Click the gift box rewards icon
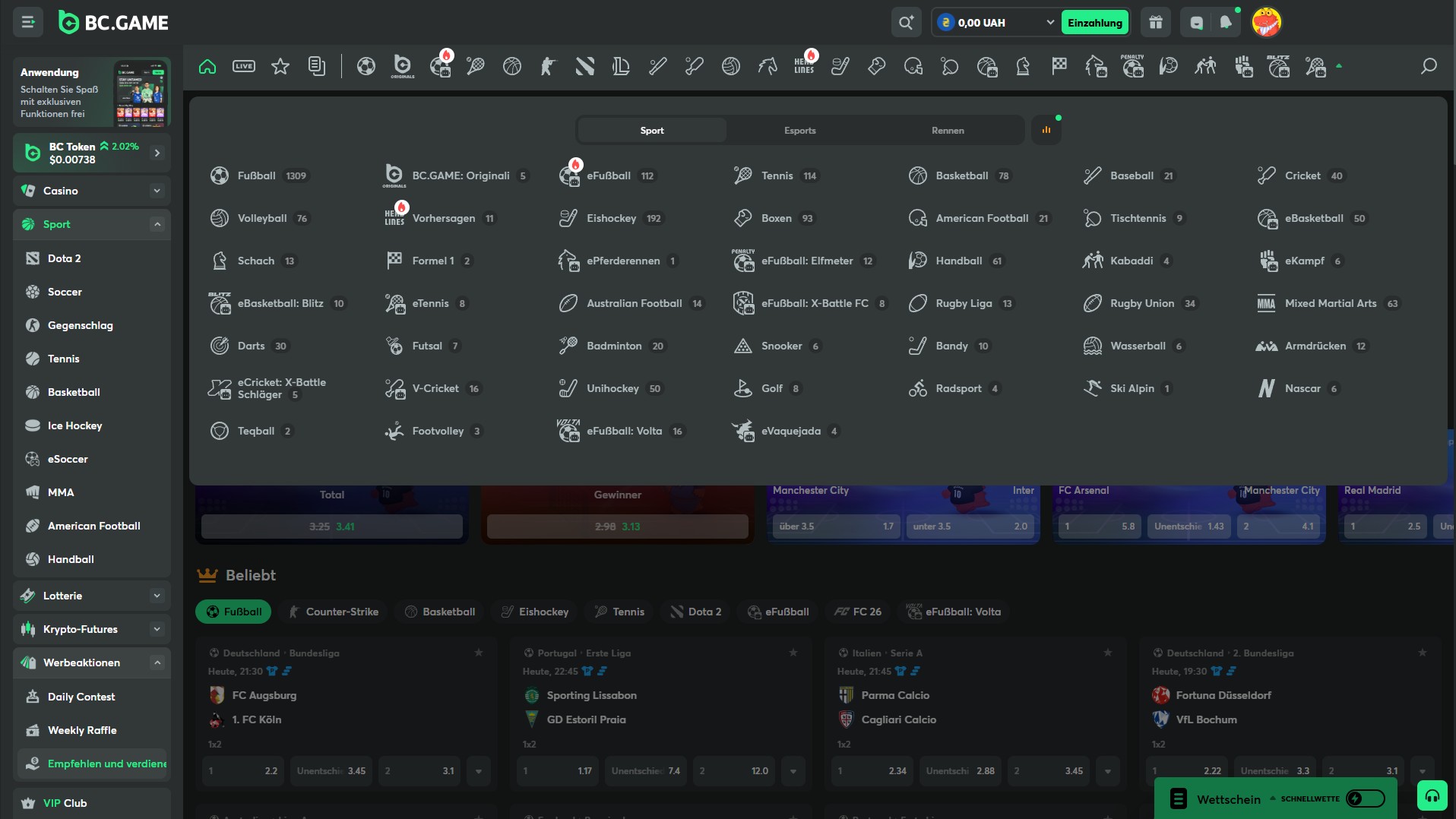Viewport: 1456px width, 819px height. [1155, 23]
